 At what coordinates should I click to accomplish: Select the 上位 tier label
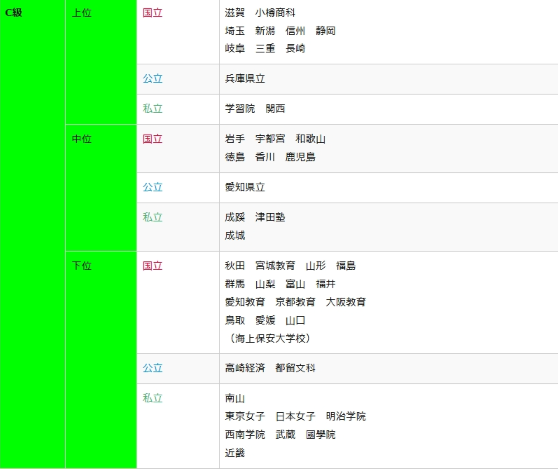82,13
